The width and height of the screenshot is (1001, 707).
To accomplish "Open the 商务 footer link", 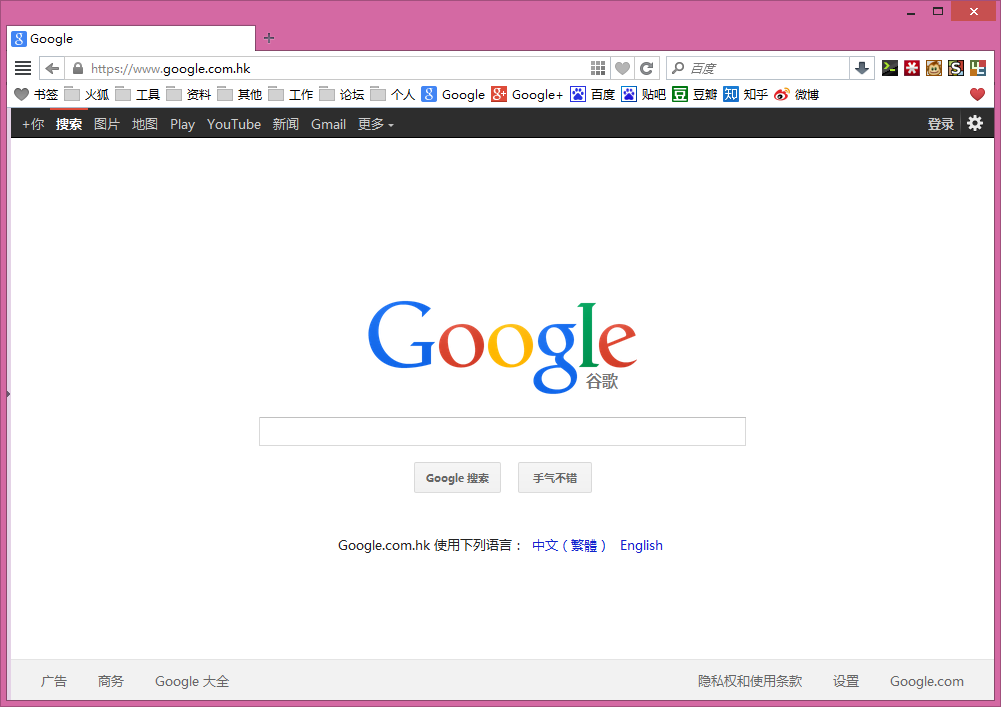I will pyautogui.click(x=110, y=681).
